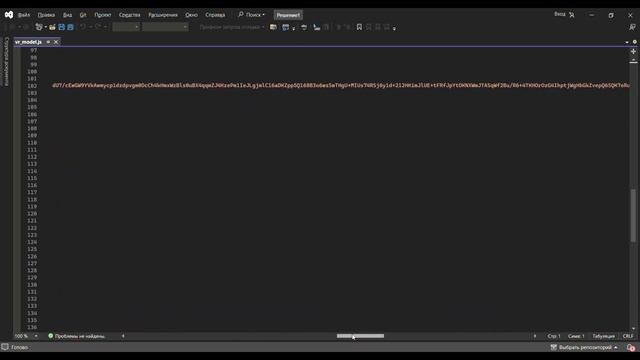
Task: Click Выбрать репозиторий in status bar
Action: tap(584, 347)
